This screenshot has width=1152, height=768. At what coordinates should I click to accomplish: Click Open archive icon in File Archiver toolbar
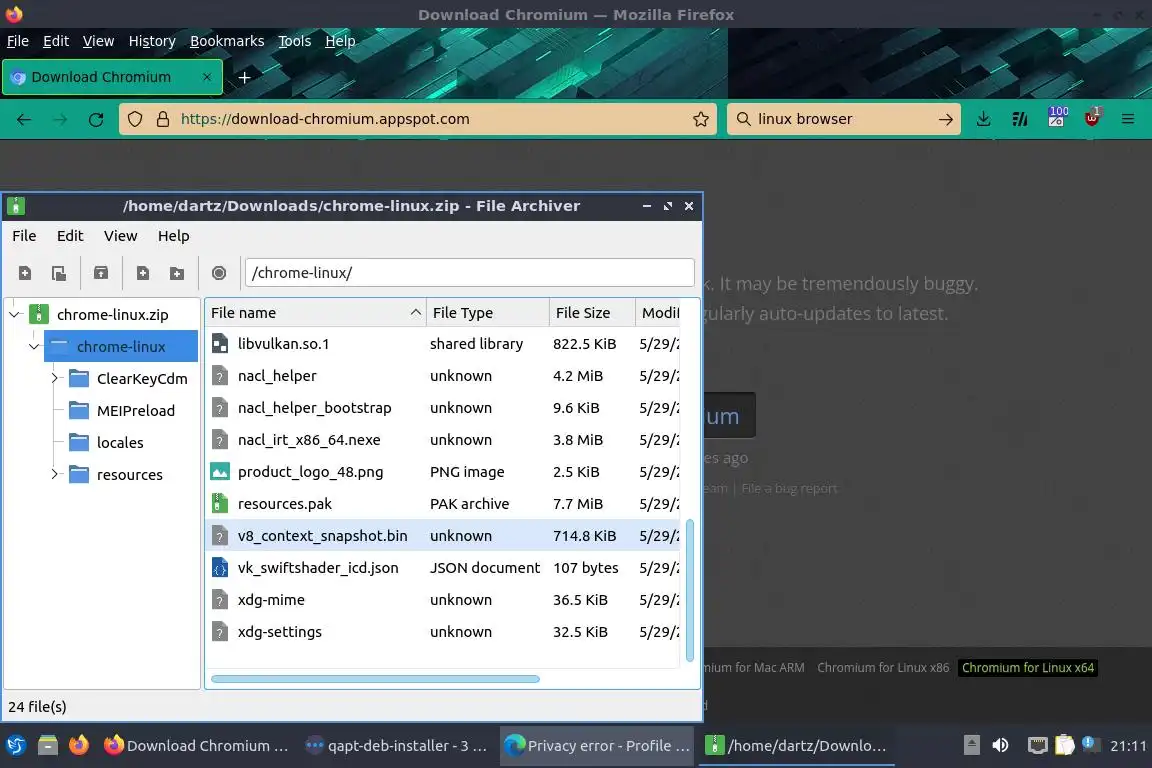click(59, 273)
